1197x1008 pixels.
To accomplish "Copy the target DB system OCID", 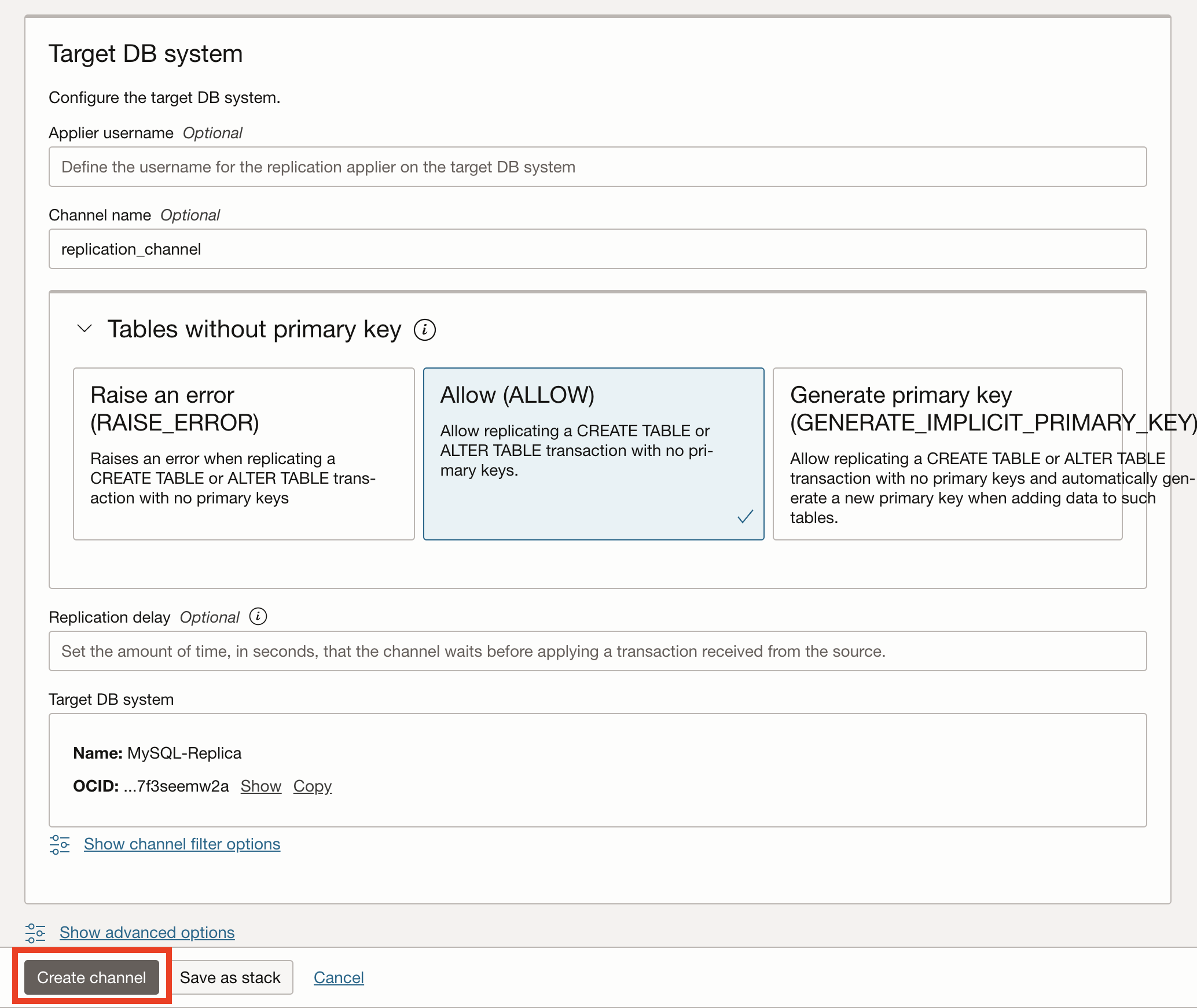I will pos(312,786).
